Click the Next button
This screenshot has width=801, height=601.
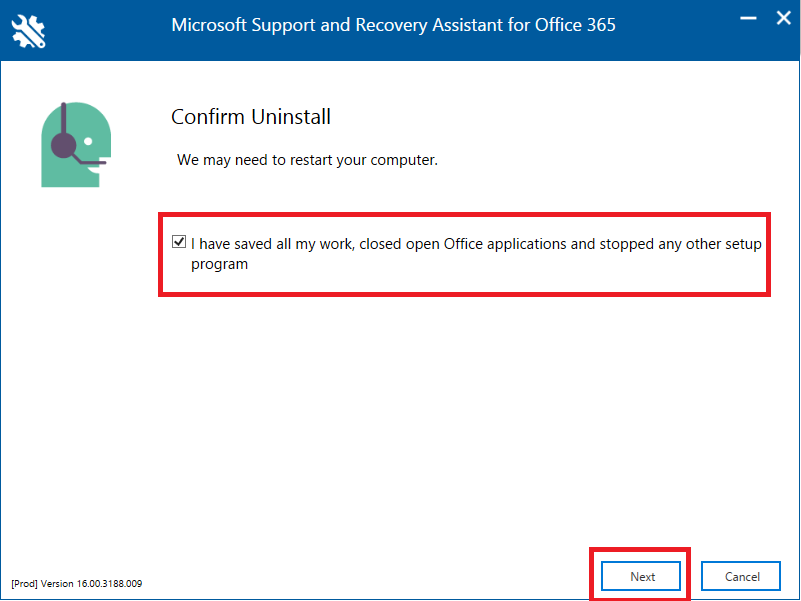[x=641, y=576]
